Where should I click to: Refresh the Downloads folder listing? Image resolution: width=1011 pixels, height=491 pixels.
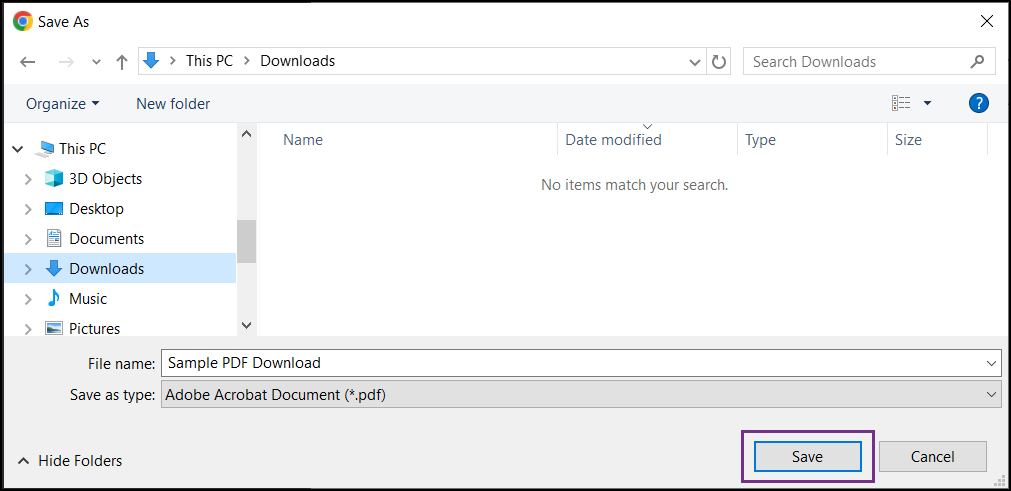click(x=718, y=62)
